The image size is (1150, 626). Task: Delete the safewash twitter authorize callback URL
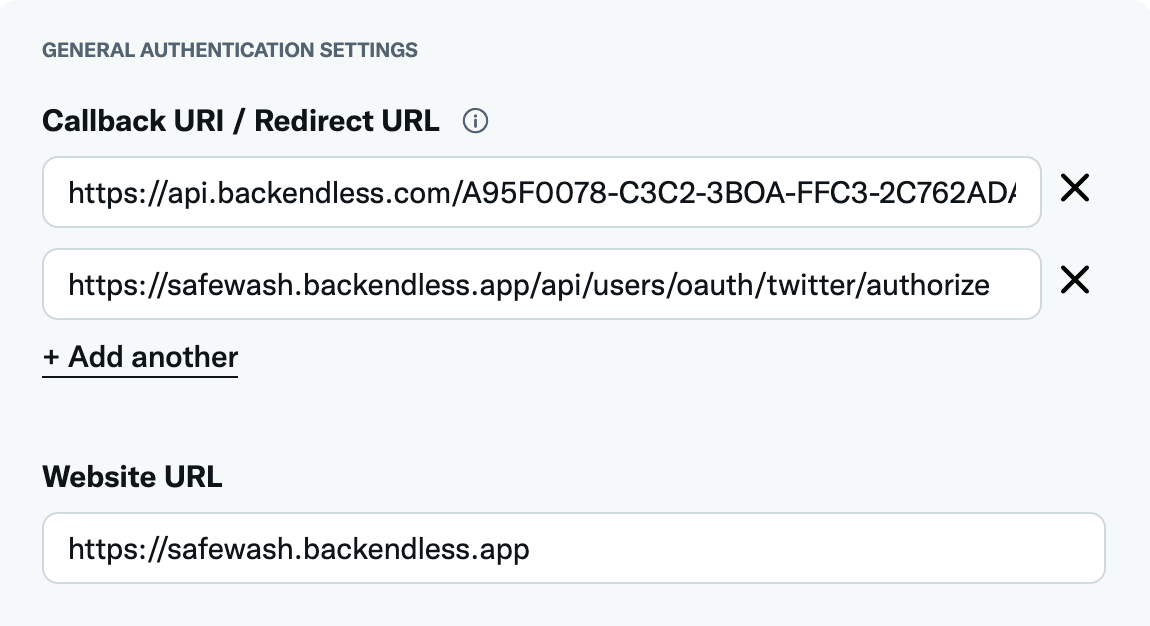[1075, 281]
